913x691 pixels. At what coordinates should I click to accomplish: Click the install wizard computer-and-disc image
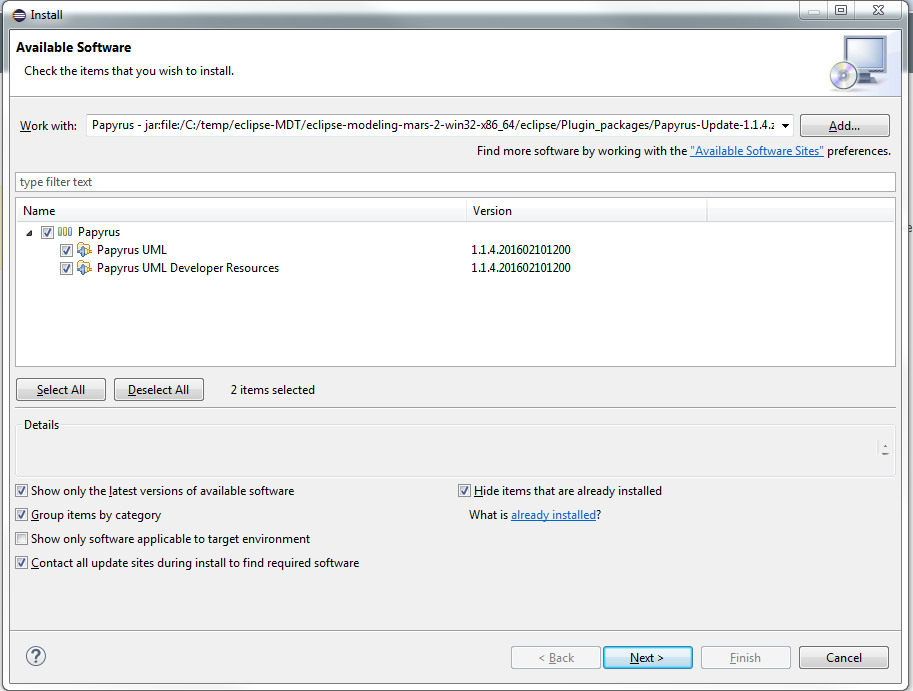859,63
